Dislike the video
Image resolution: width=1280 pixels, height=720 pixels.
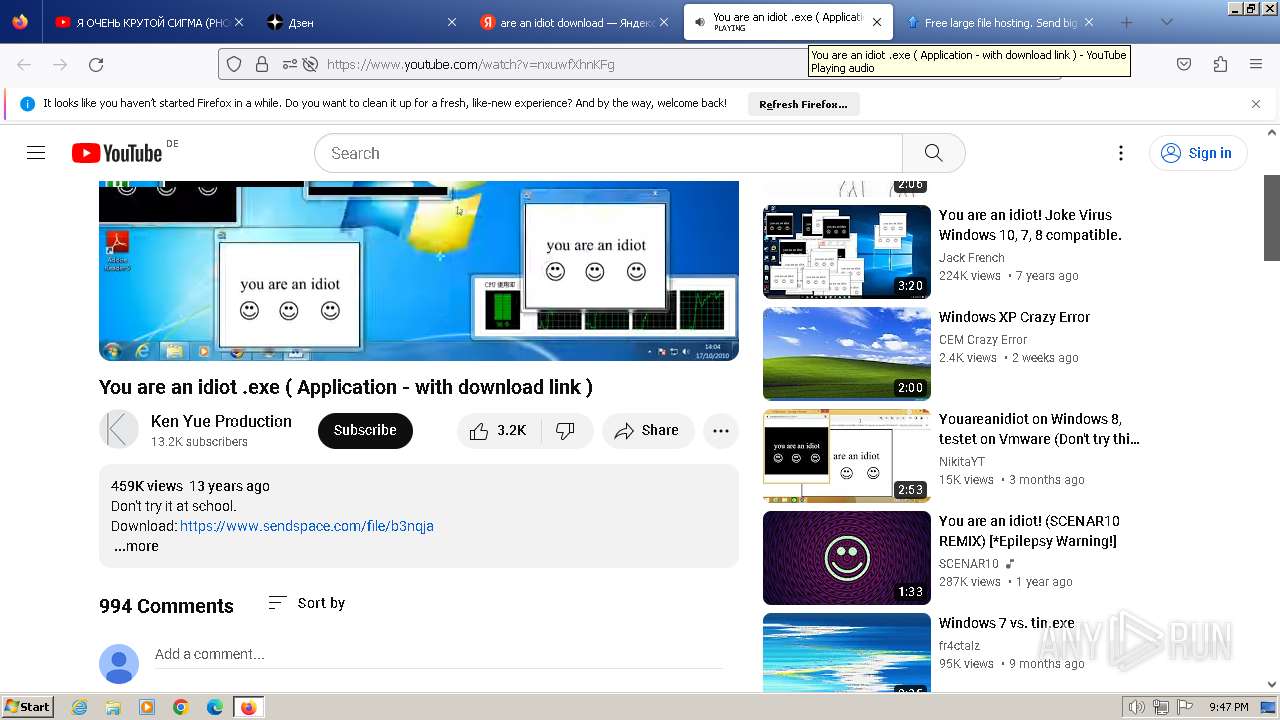[566, 430]
